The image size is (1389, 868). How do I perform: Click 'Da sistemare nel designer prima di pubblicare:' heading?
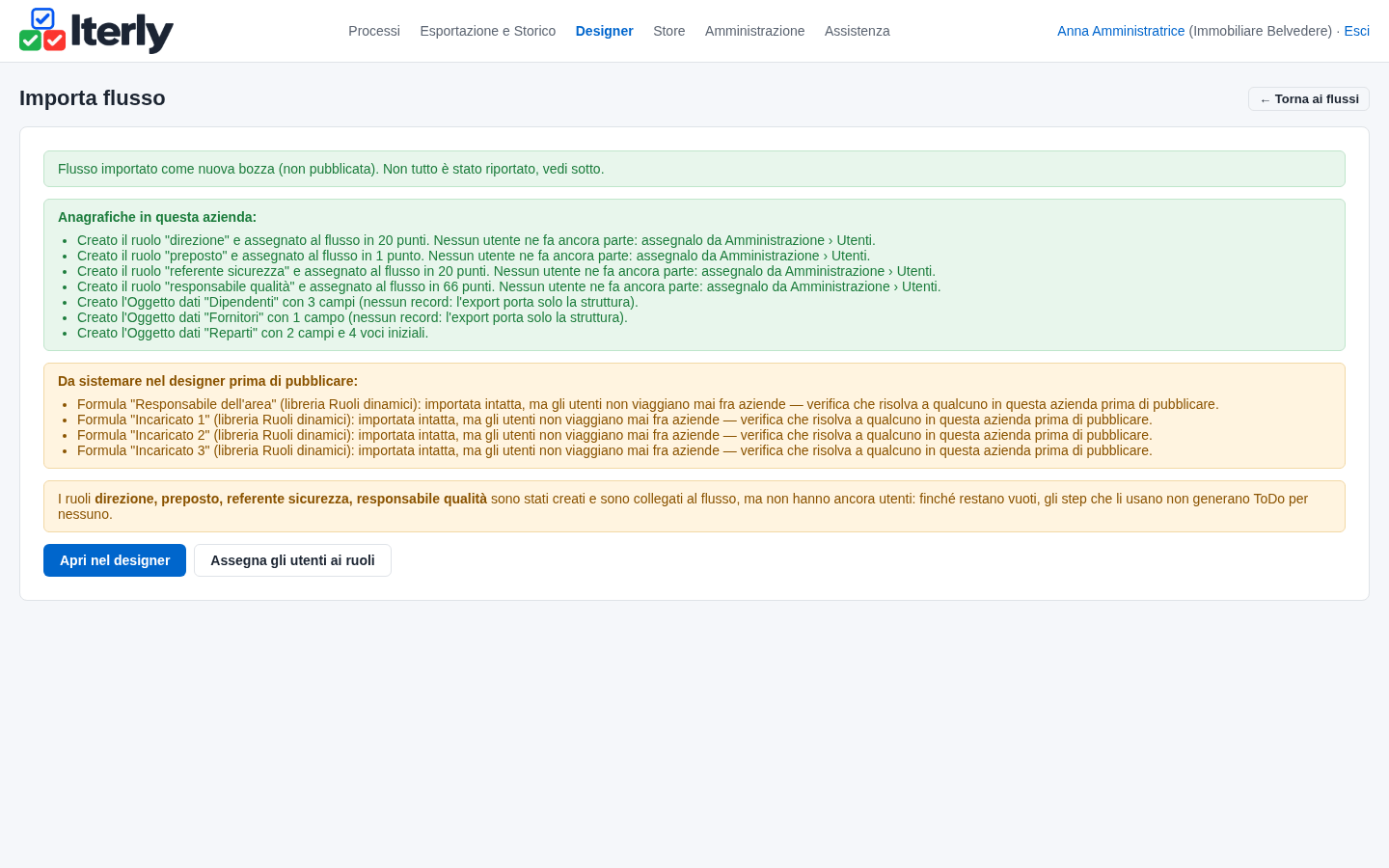click(207, 381)
